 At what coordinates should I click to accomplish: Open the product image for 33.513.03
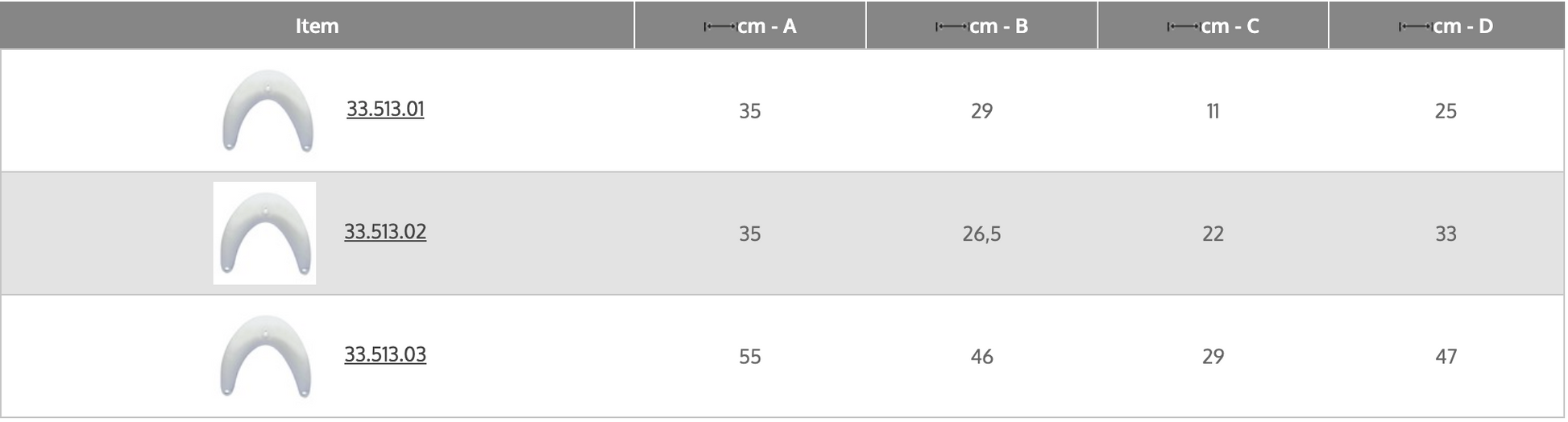[266, 356]
